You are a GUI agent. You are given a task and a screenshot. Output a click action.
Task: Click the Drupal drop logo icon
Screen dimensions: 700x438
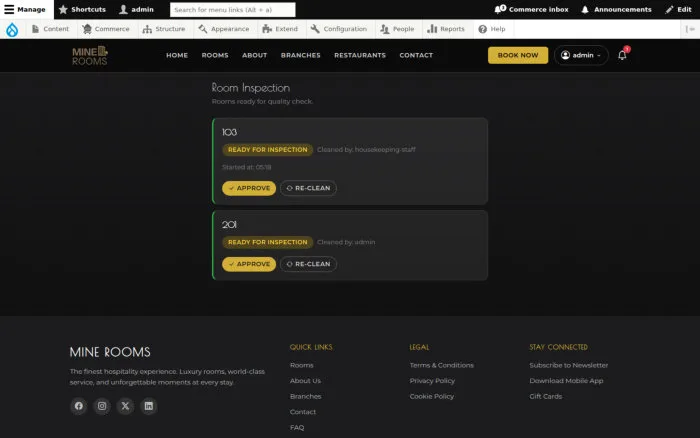click(12, 29)
